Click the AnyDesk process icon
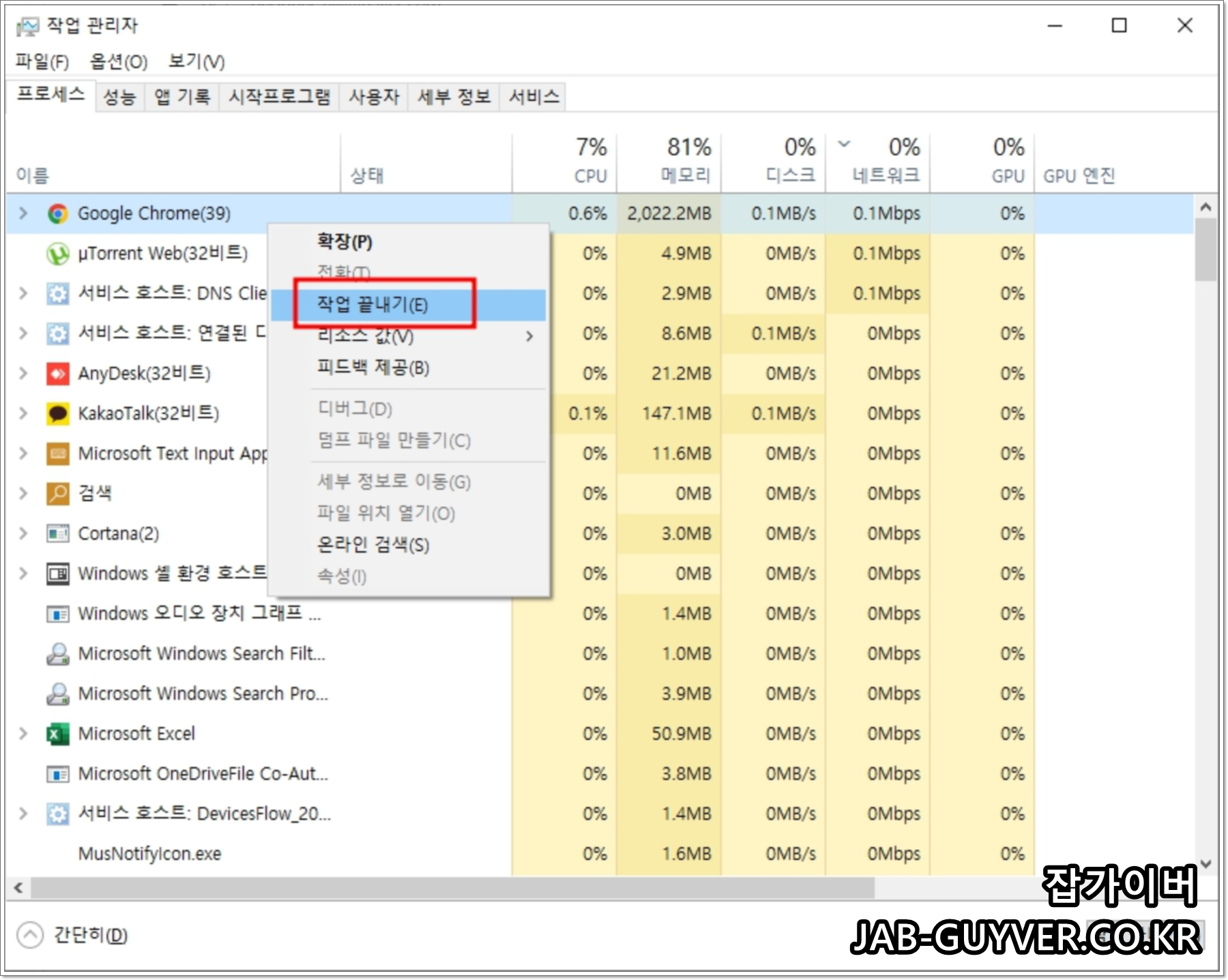 (x=58, y=374)
